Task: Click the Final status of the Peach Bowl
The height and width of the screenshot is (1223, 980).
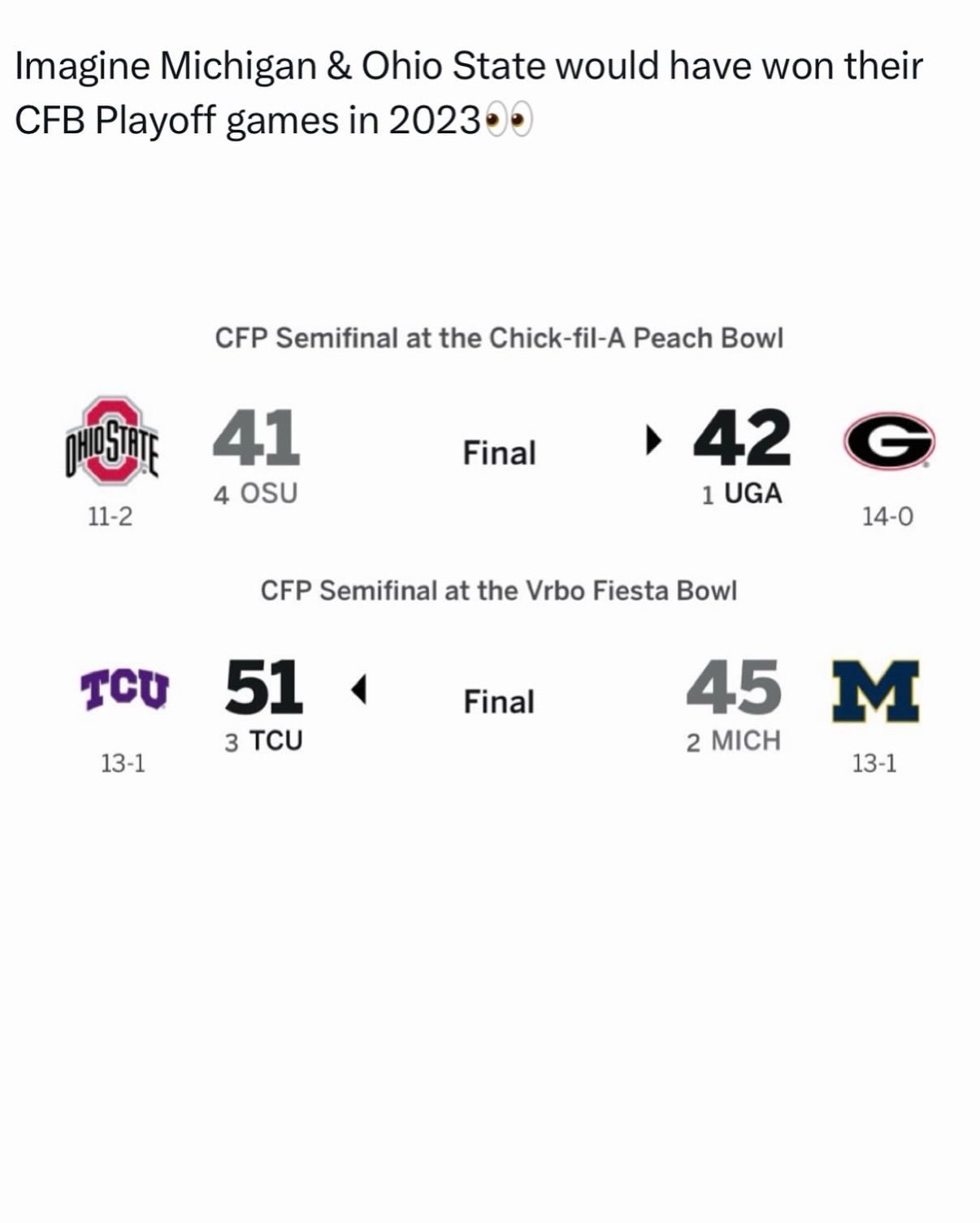Action: point(499,453)
